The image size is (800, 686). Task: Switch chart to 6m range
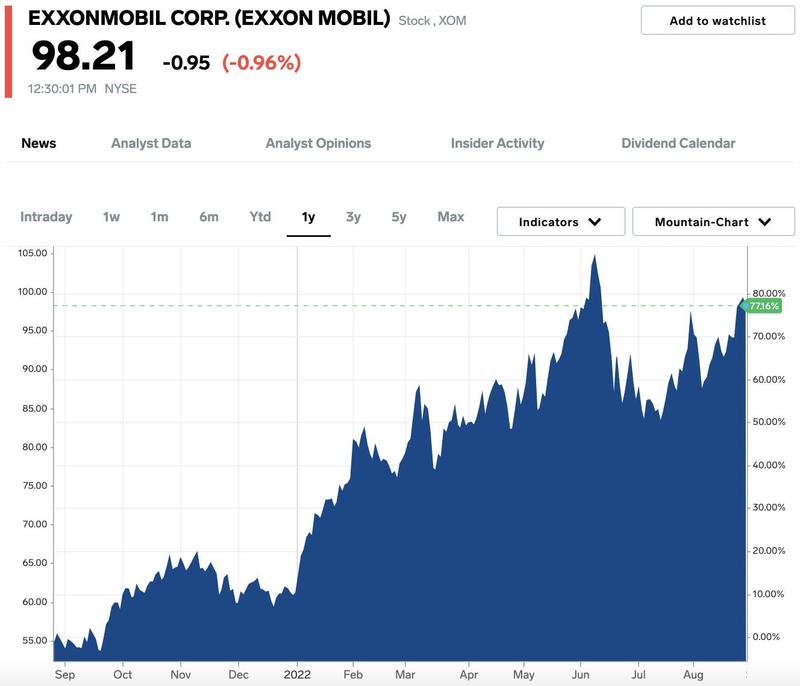tap(209, 217)
